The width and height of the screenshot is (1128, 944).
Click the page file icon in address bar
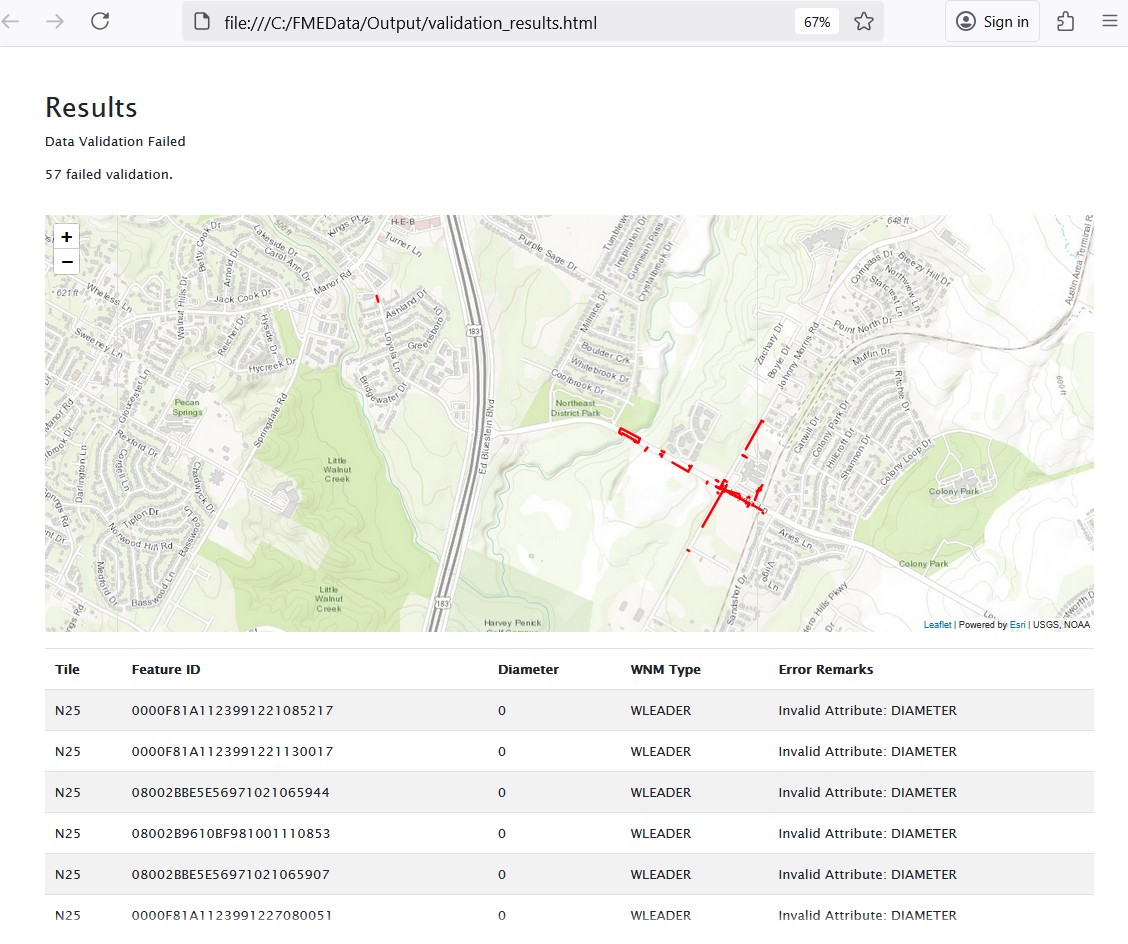click(203, 22)
